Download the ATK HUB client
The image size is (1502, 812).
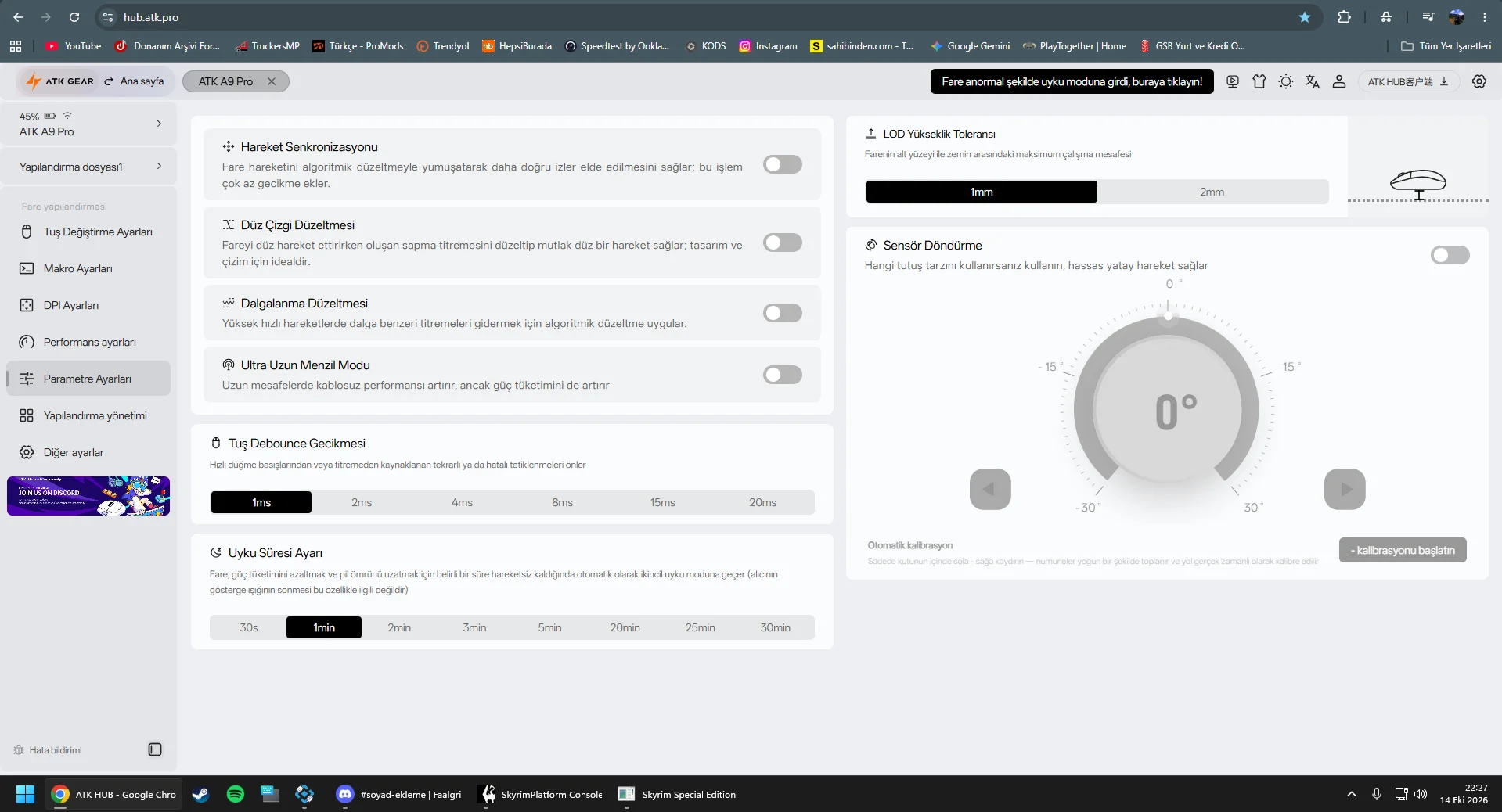(x=1408, y=81)
